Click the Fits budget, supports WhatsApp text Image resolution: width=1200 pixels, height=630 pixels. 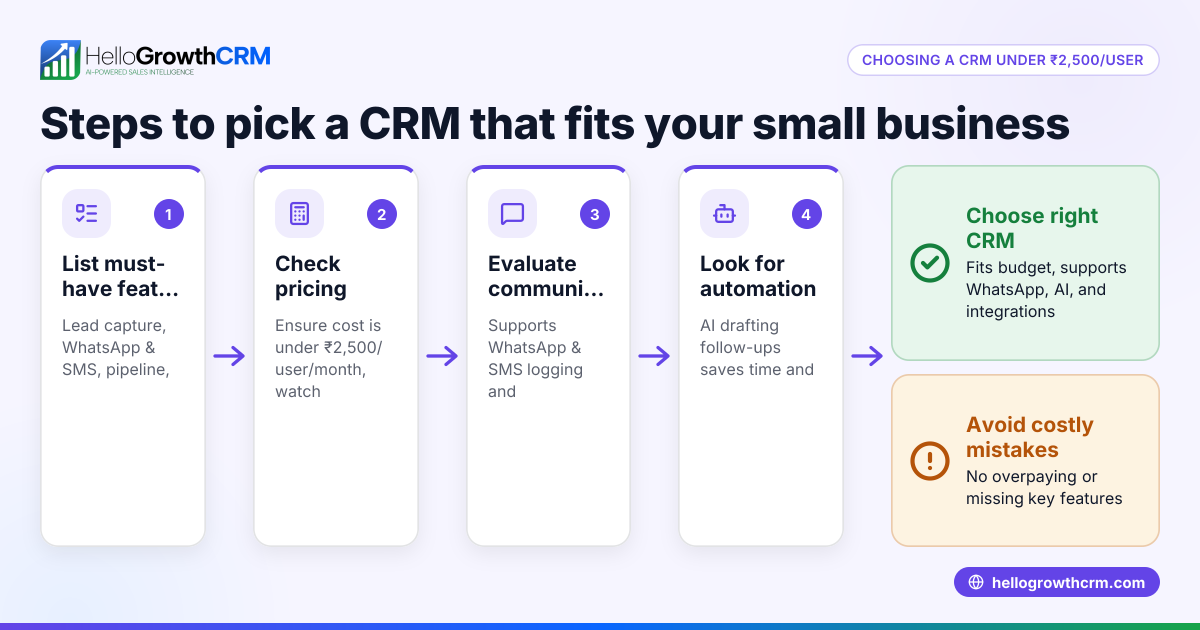[1046, 289]
